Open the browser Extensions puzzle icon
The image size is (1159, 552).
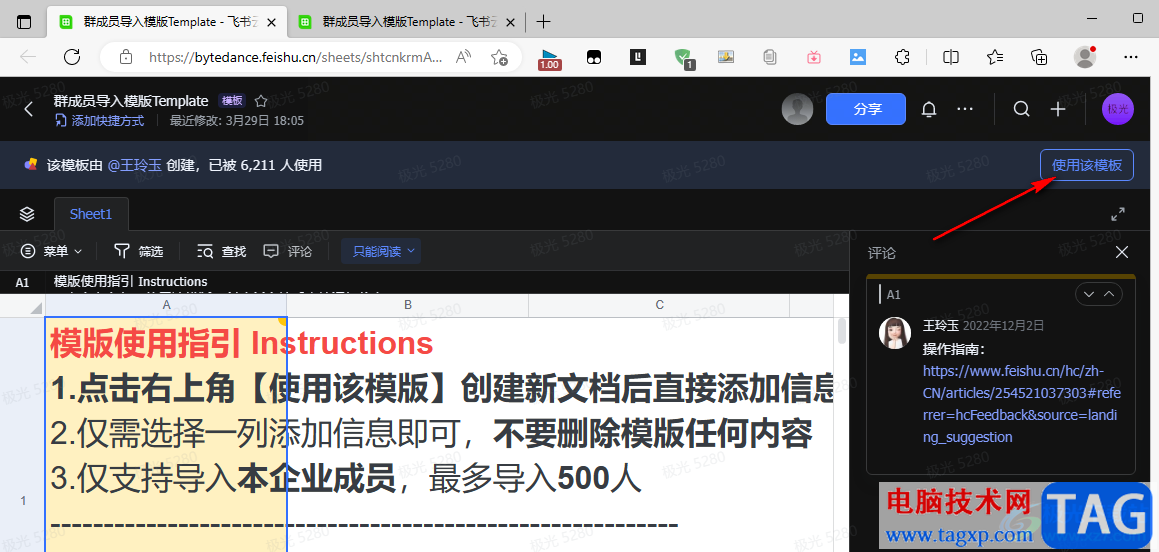pos(901,57)
